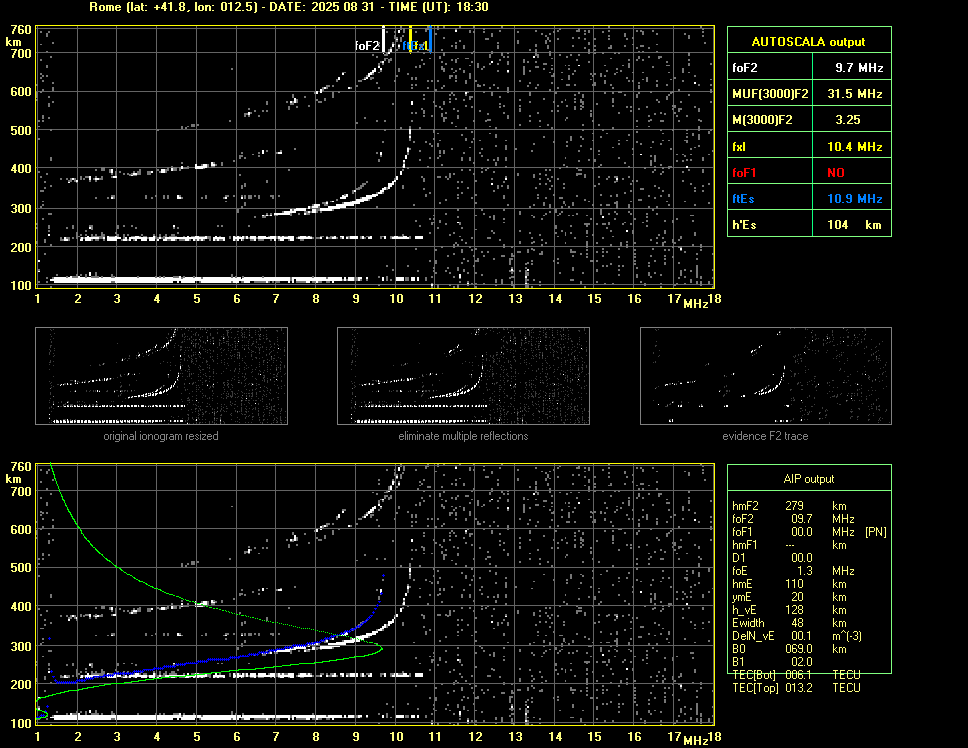Open the eliminate multiple reflections thumbnail
This screenshot has width=968, height=748.
click(x=463, y=376)
